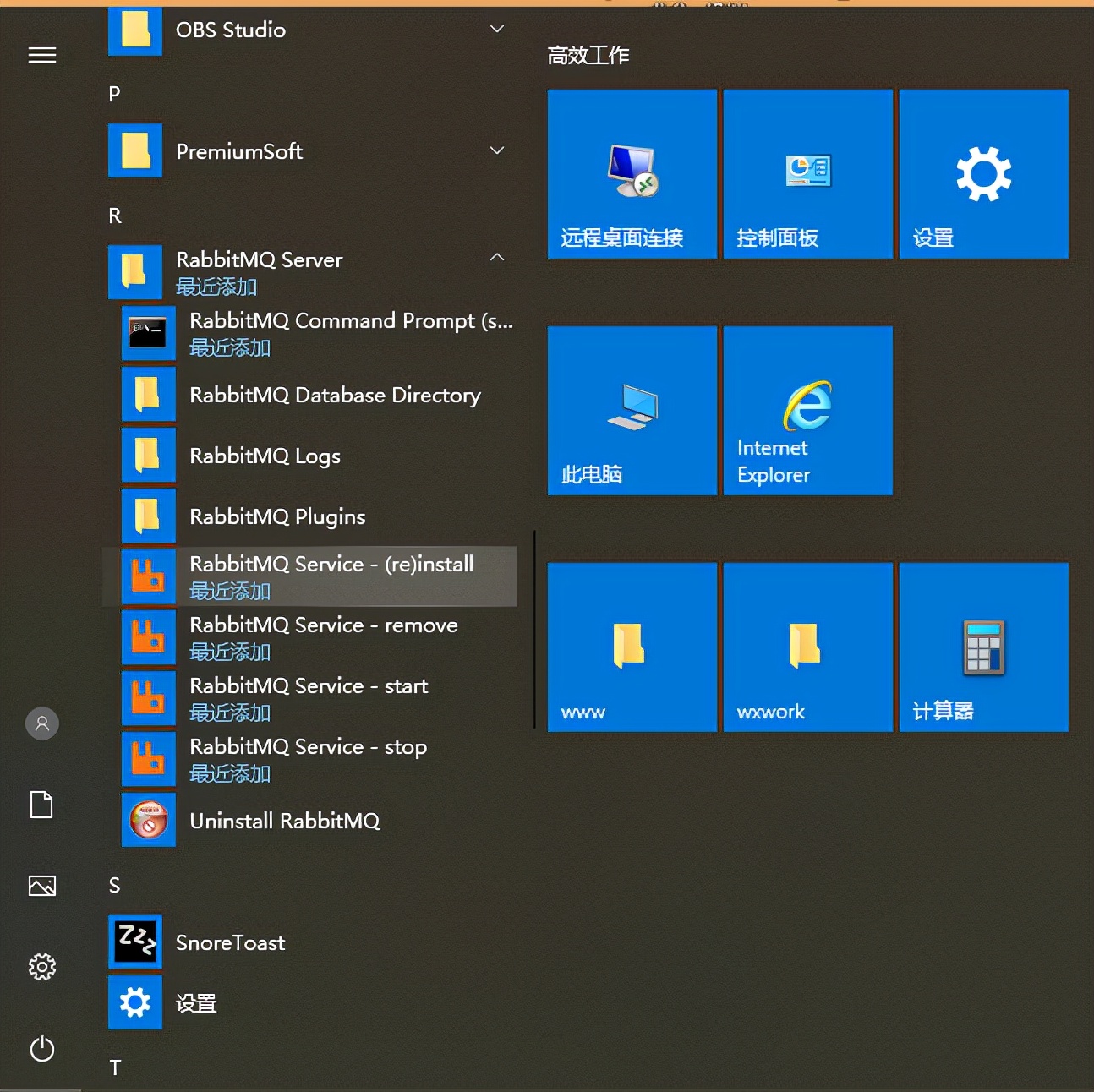This screenshot has height=1092, width=1094.
Task: Click the user account avatar icon
Action: [x=42, y=723]
